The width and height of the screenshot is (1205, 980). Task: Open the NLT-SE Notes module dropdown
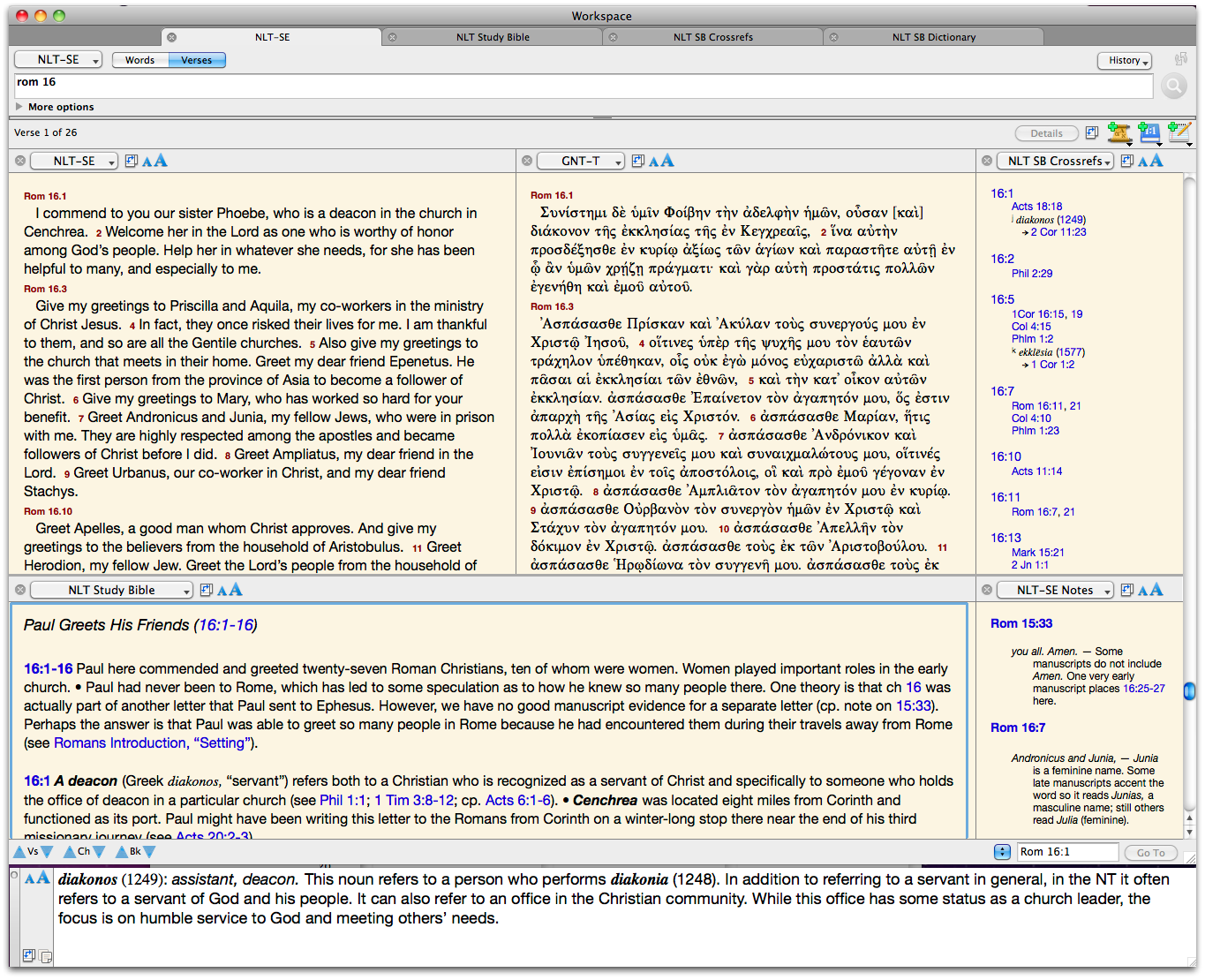point(1055,590)
